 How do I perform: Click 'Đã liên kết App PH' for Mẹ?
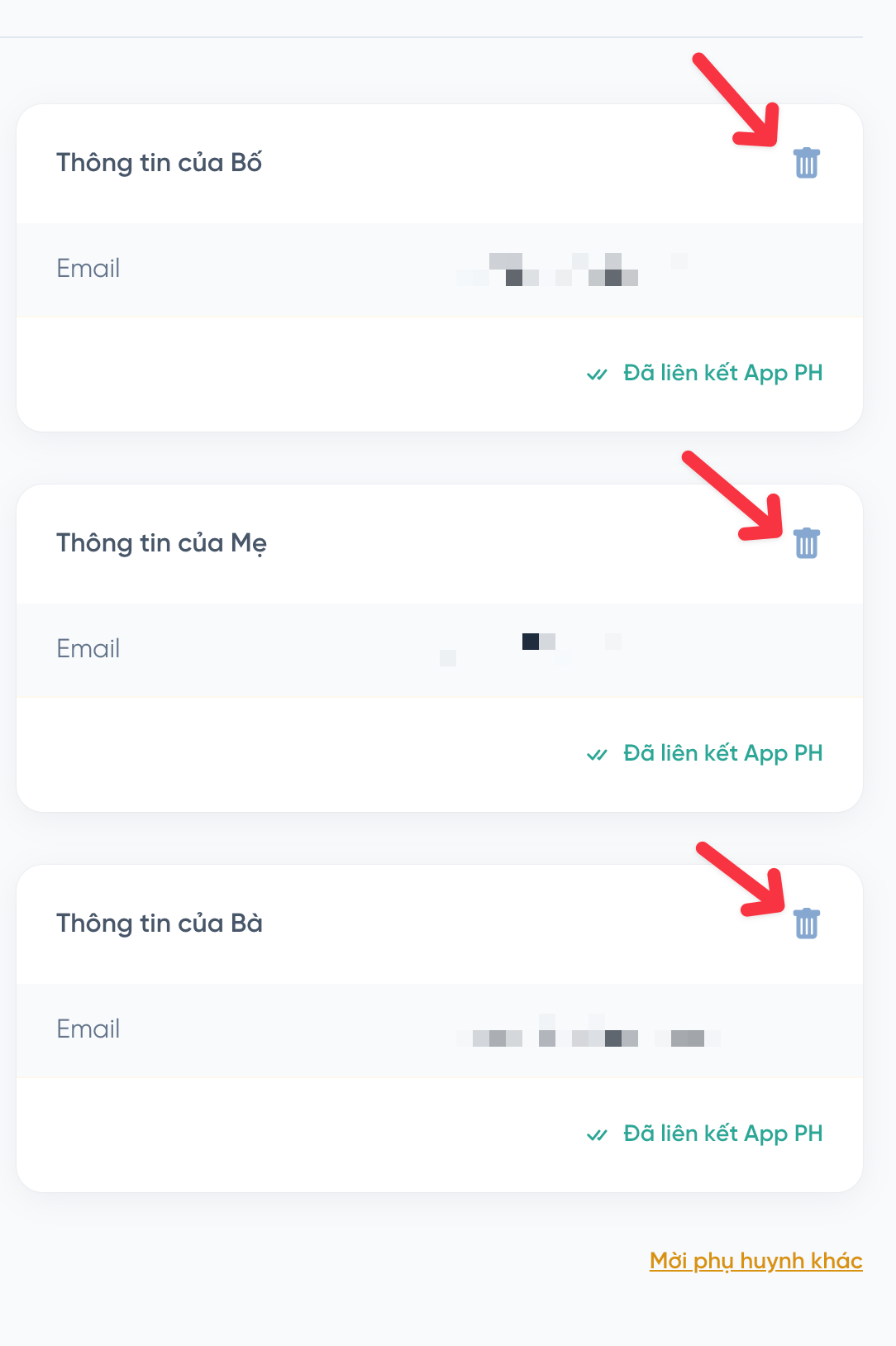coord(722,753)
